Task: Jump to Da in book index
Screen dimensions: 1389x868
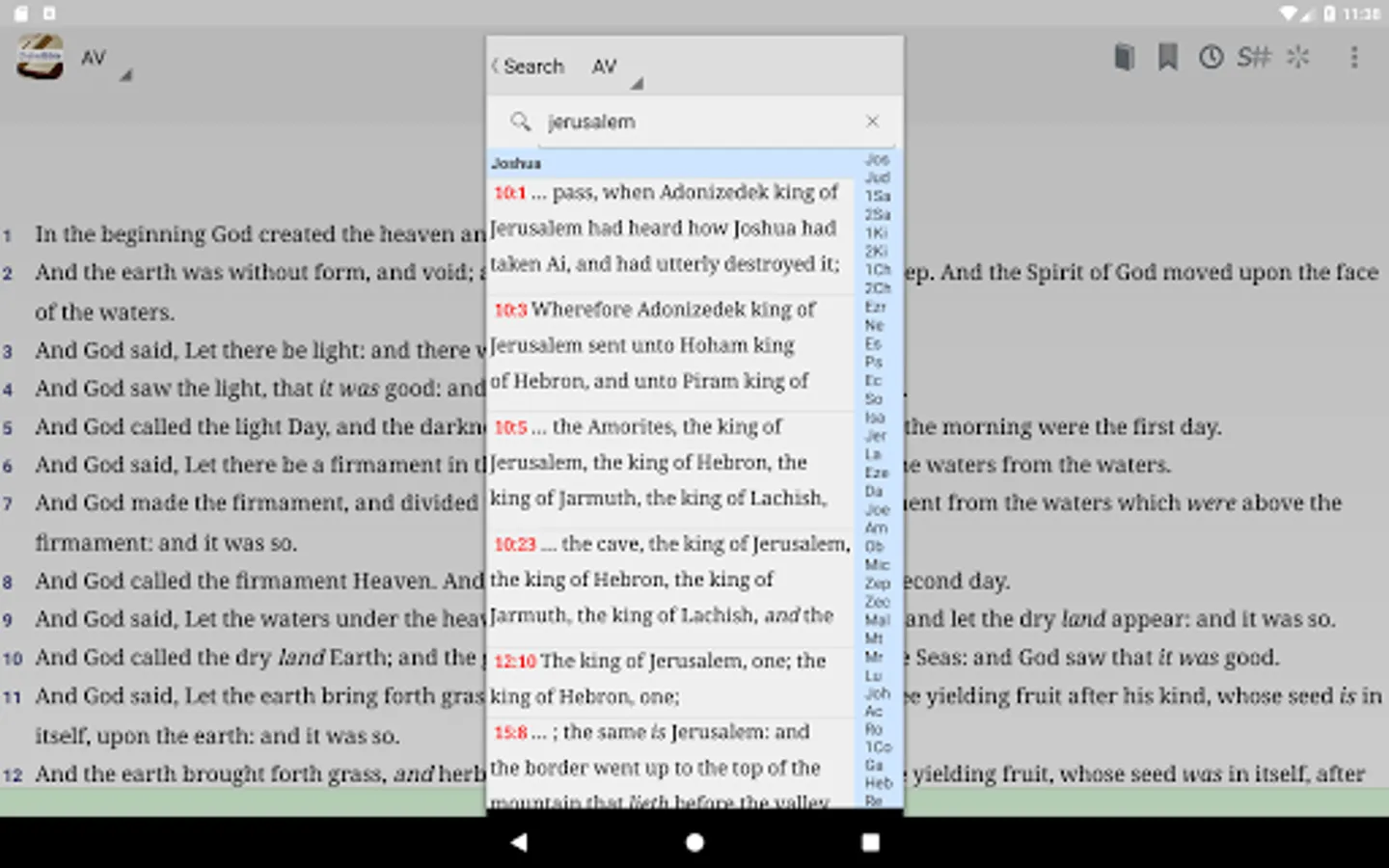Action: click(873, 491)
